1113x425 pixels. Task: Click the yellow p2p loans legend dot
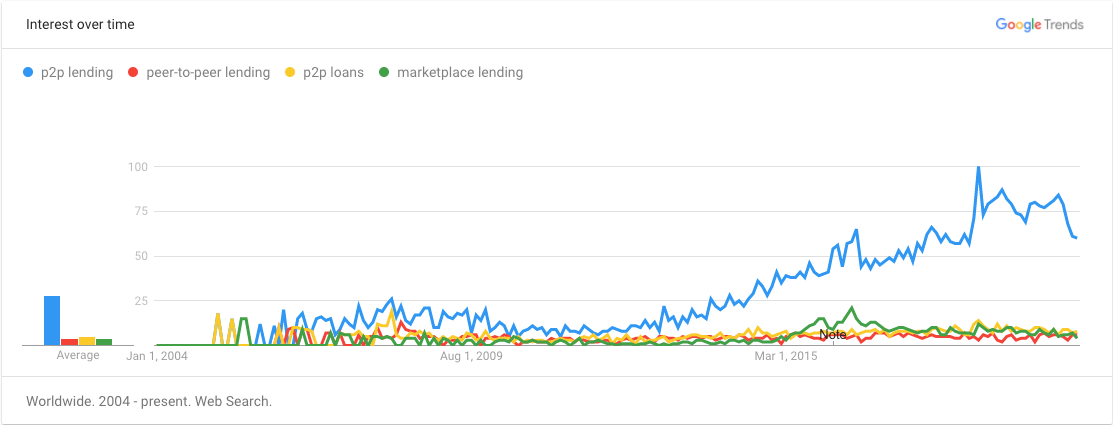click(x=290, y=72)
